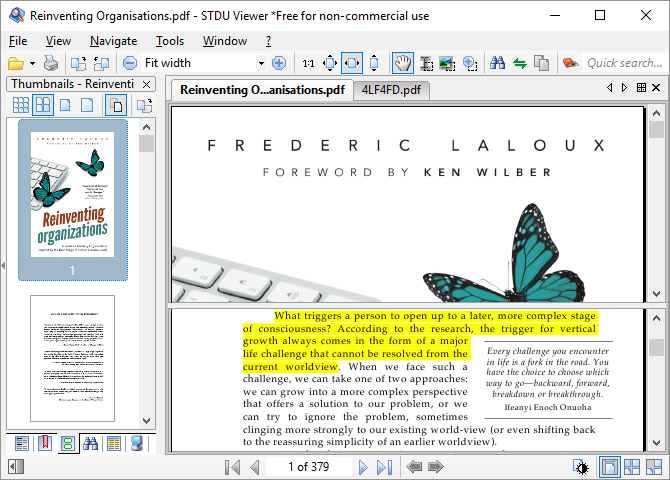Navigate back in view history
The image size is (670, 480).
[414, 467]
